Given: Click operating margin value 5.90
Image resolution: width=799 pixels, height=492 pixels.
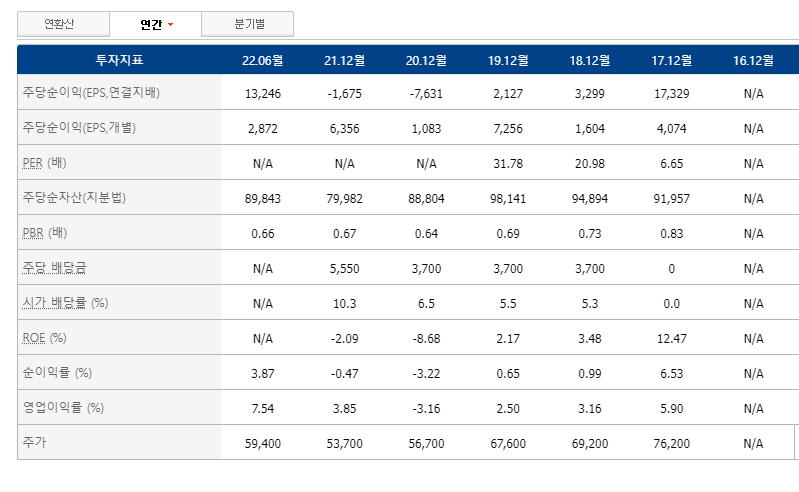Looking at the screenshot, I should tap(672, 409).
